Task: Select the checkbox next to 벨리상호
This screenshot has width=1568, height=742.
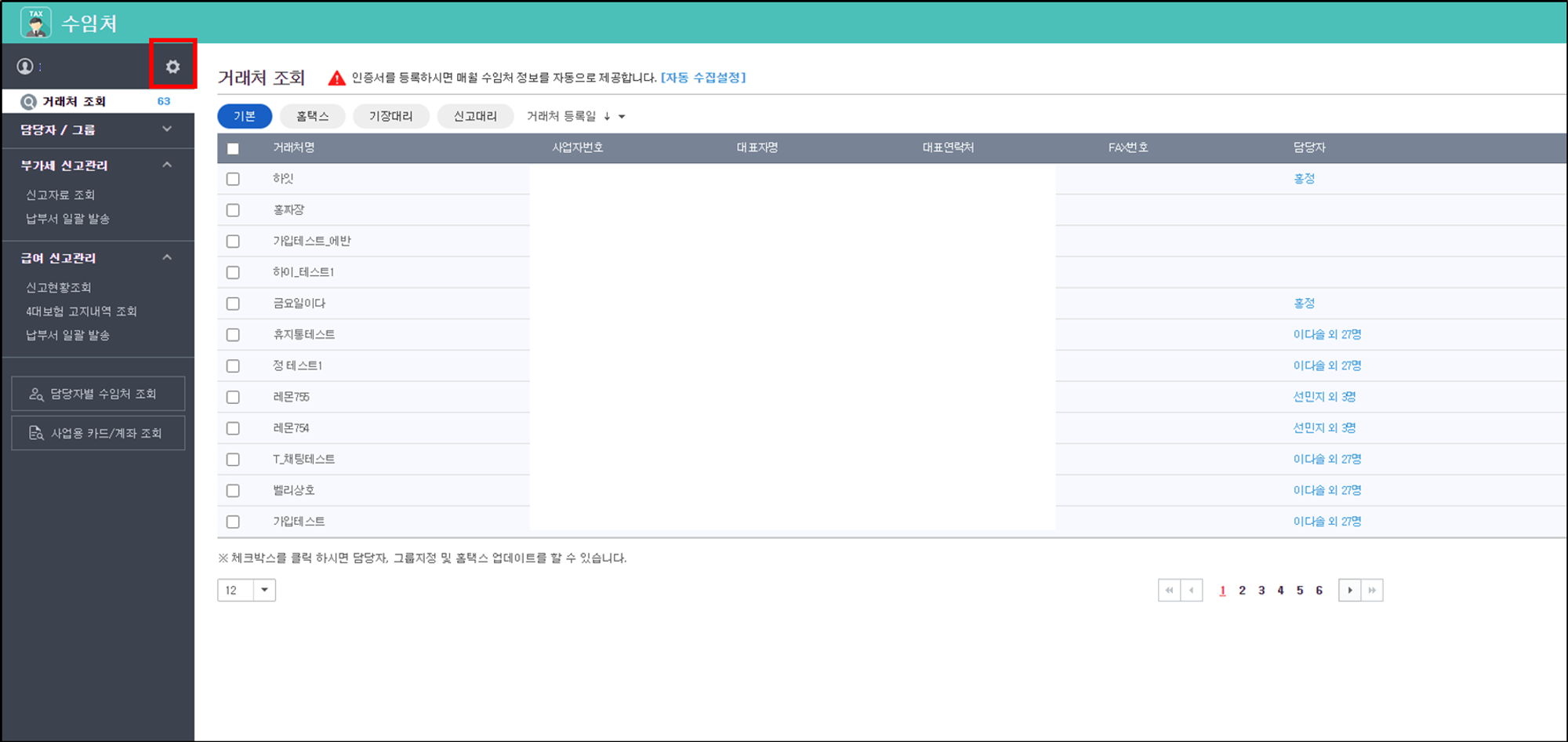Action: [233, 490]
